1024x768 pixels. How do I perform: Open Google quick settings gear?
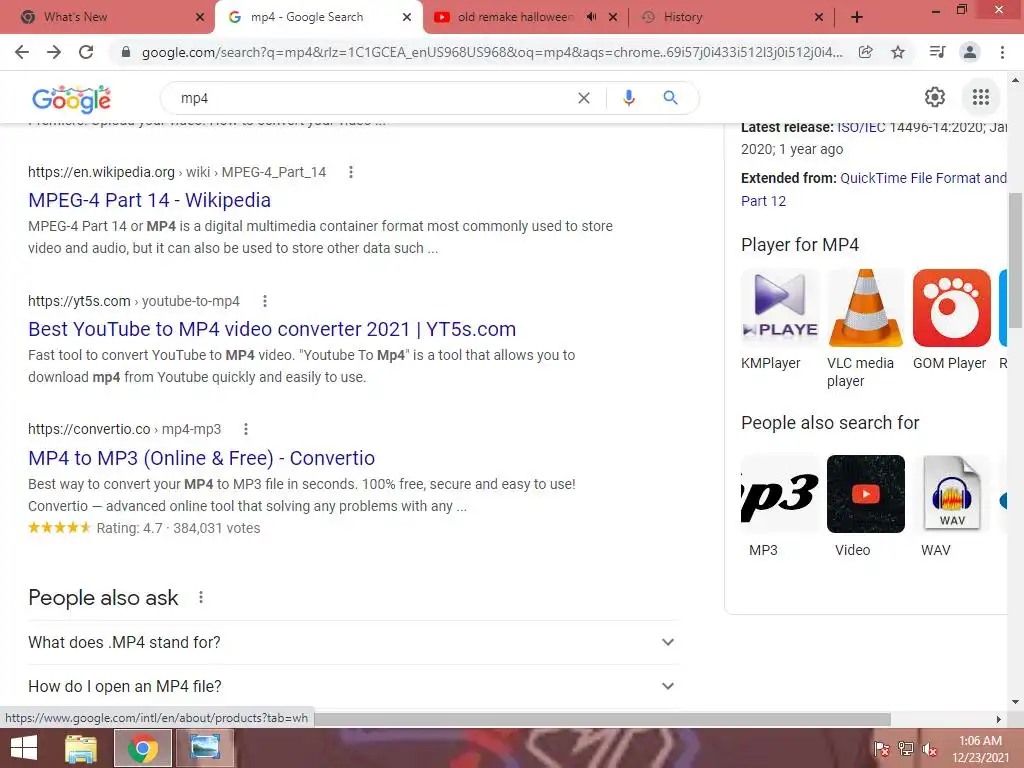point(935,97)
